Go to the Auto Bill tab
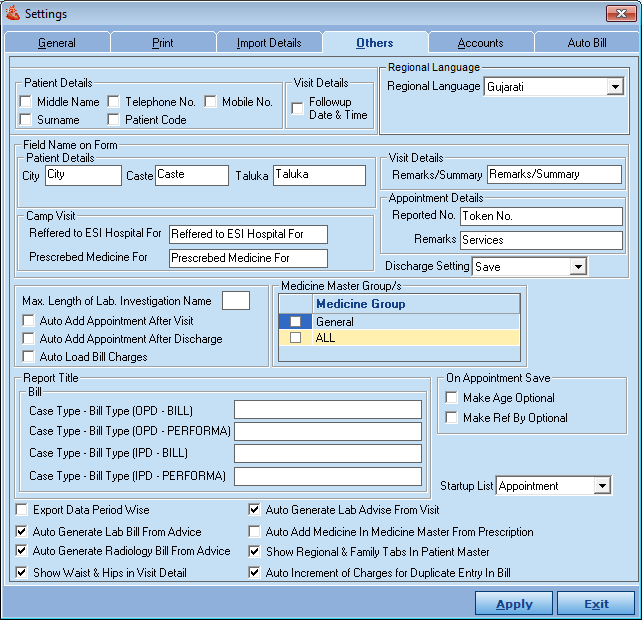The width and height of the screenshot is (642, 620). [x=587, y=43]
